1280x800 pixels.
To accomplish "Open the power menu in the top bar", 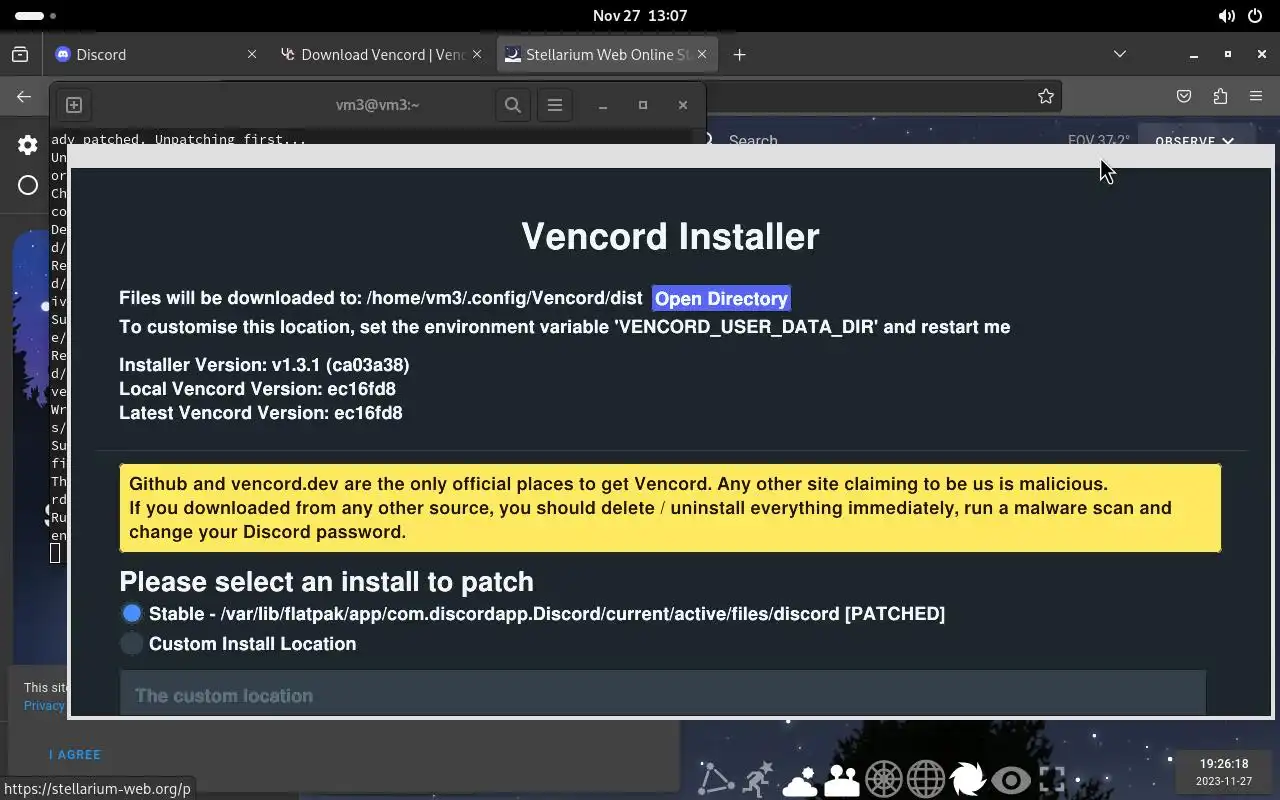I will (x=1256, y=16).
